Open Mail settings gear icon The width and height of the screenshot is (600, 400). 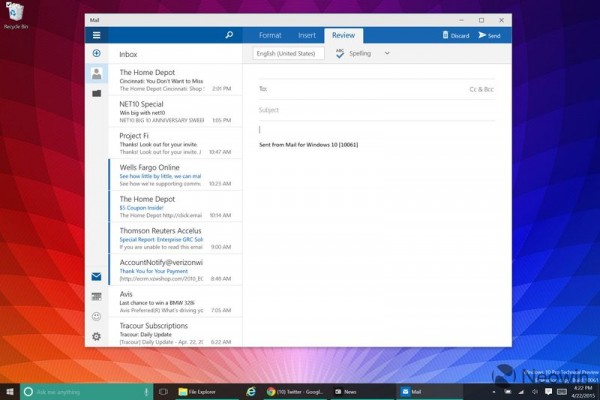click(97, 336)
